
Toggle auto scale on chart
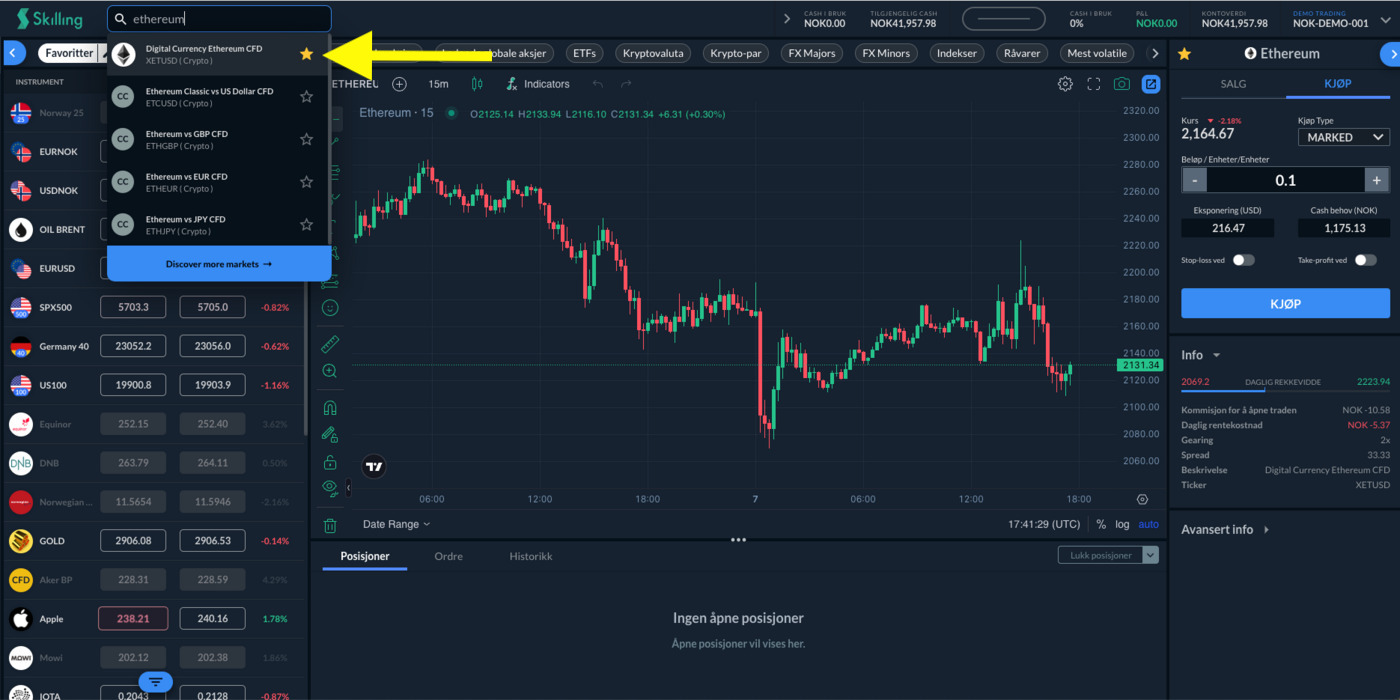[1149, 524]
